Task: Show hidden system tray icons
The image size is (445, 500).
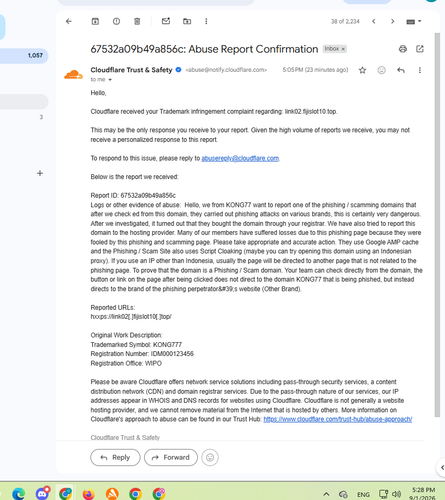Action: tap(326, 494)
